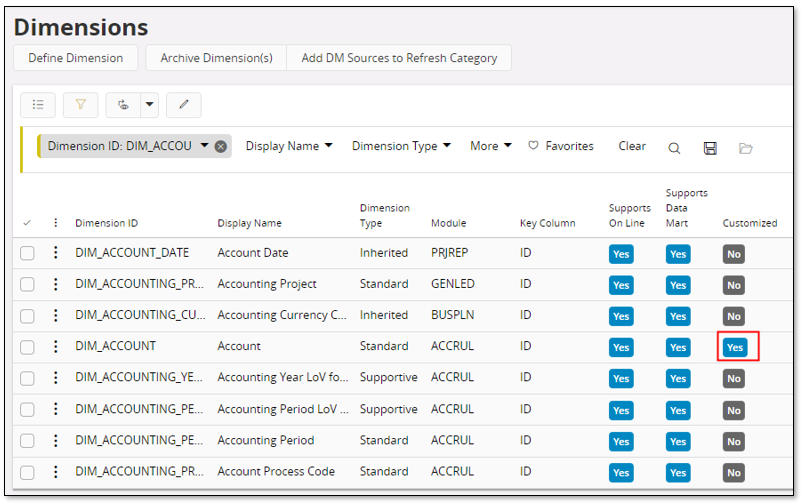Open row menu for Account Process Code
Viewport: 803px width, 504px height.
[55, 472]
